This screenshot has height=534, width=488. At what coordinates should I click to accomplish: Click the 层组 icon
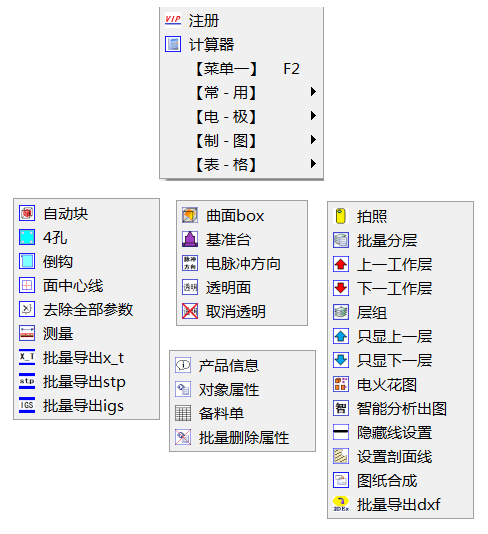tap(341, 312)
